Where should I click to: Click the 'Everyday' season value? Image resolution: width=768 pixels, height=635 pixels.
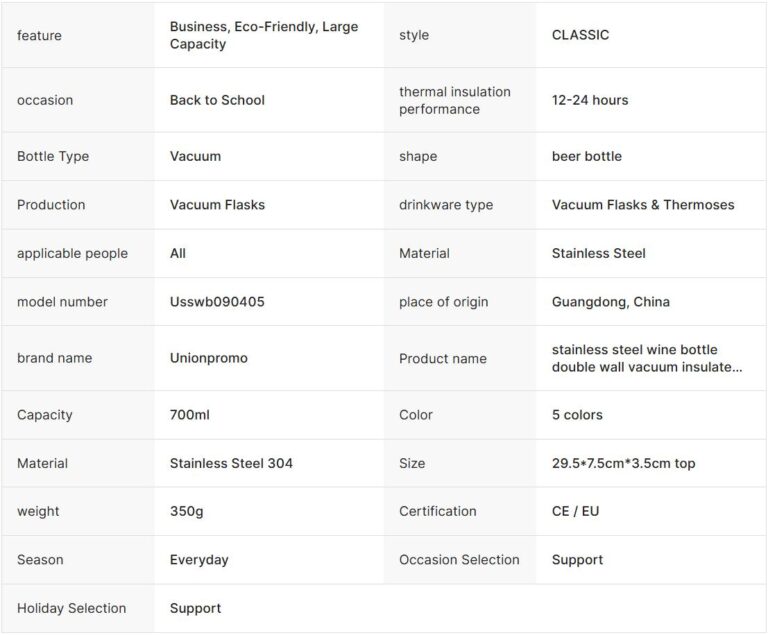tap(199, 560)
